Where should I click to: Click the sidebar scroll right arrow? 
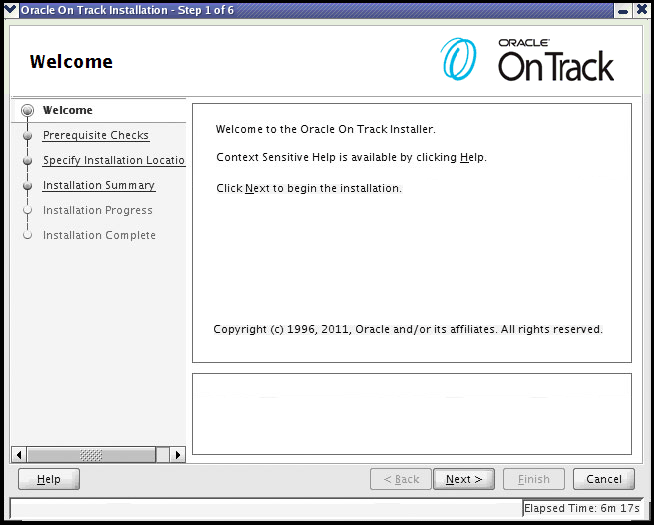point(178,455)
